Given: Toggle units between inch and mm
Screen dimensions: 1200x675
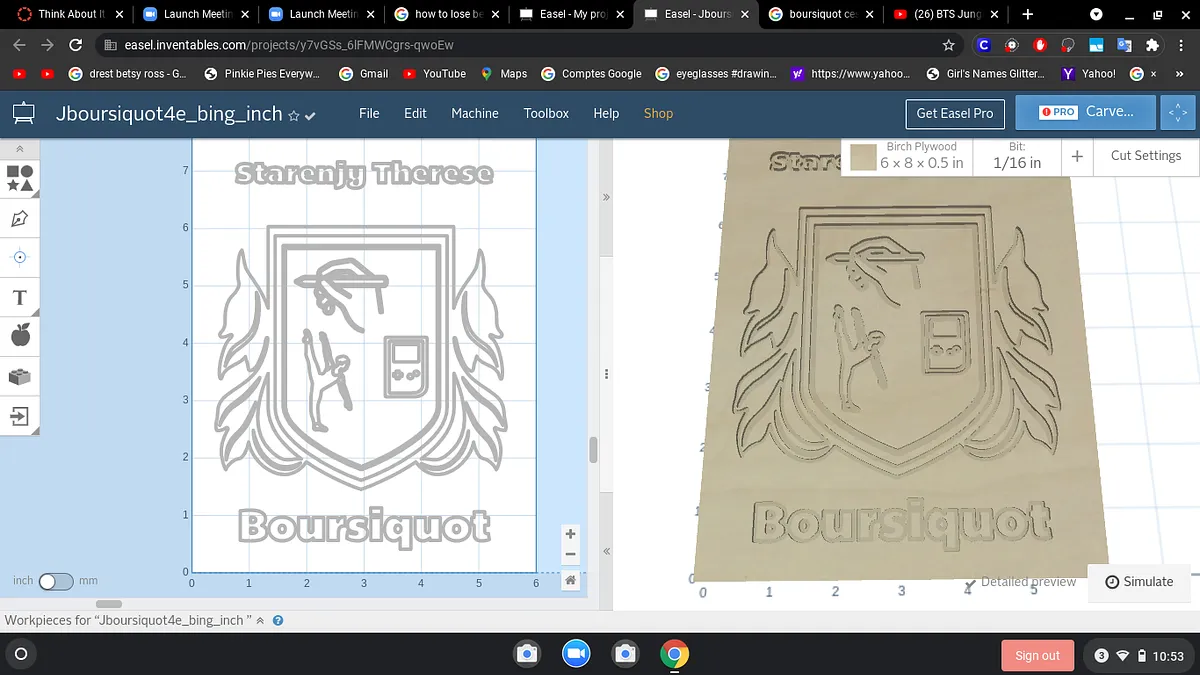Looking at the screenshot, I should point(56,581).
